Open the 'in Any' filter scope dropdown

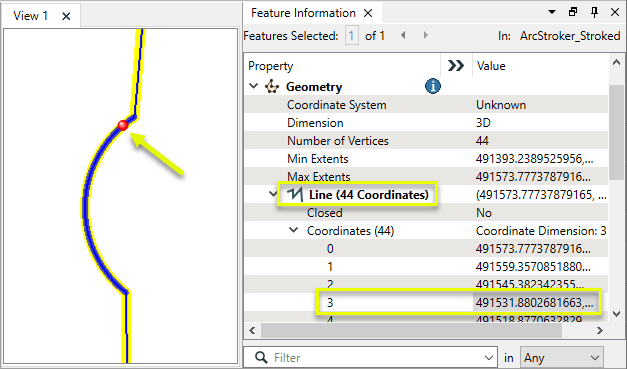[x=561, y=357]
